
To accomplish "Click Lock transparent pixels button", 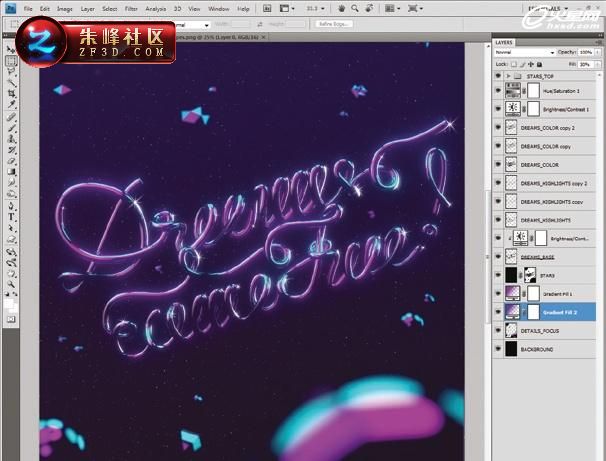I will pyautogui.click(x=514, y=64).
